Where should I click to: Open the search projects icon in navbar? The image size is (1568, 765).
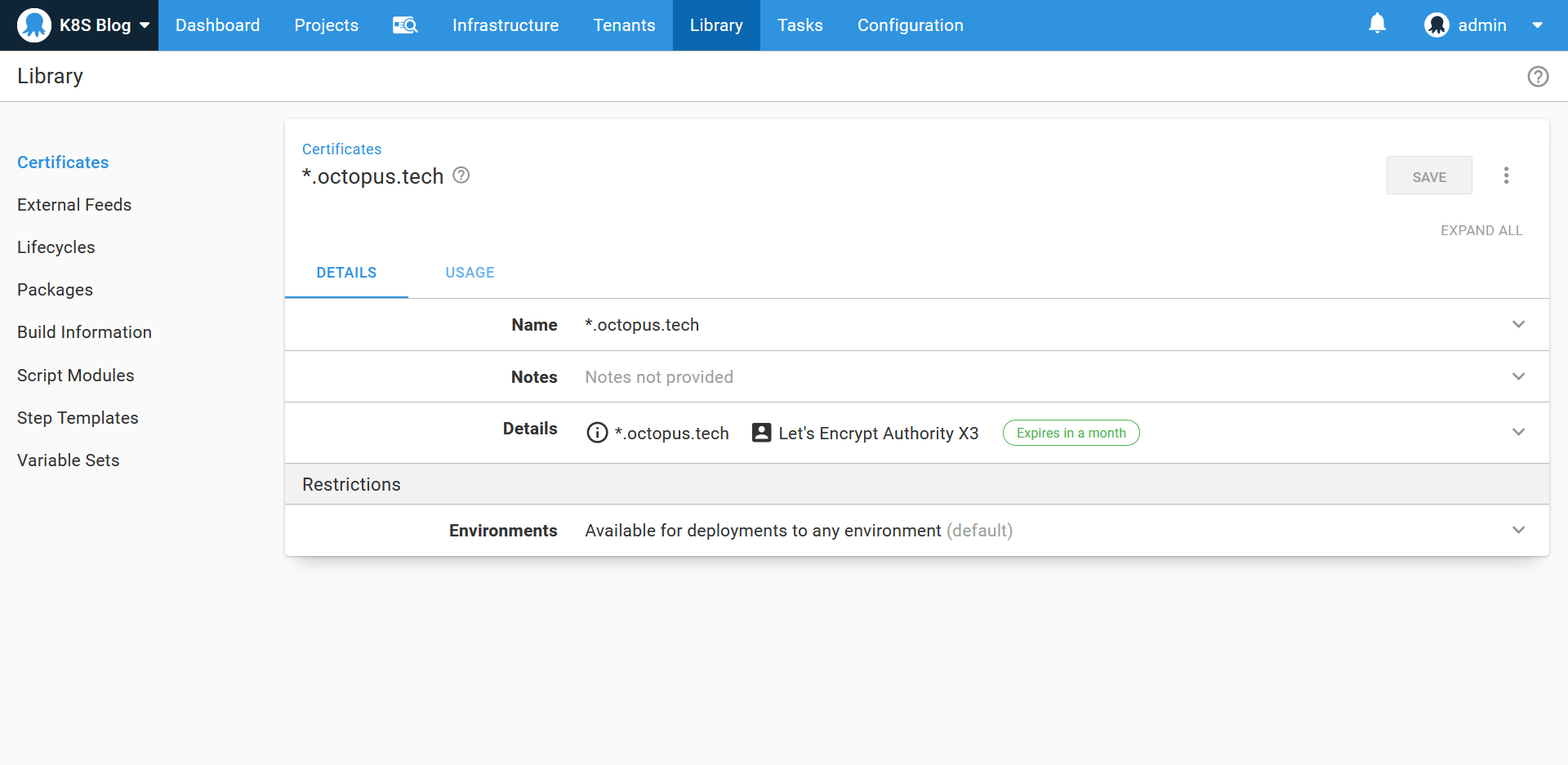coord(405,25)
